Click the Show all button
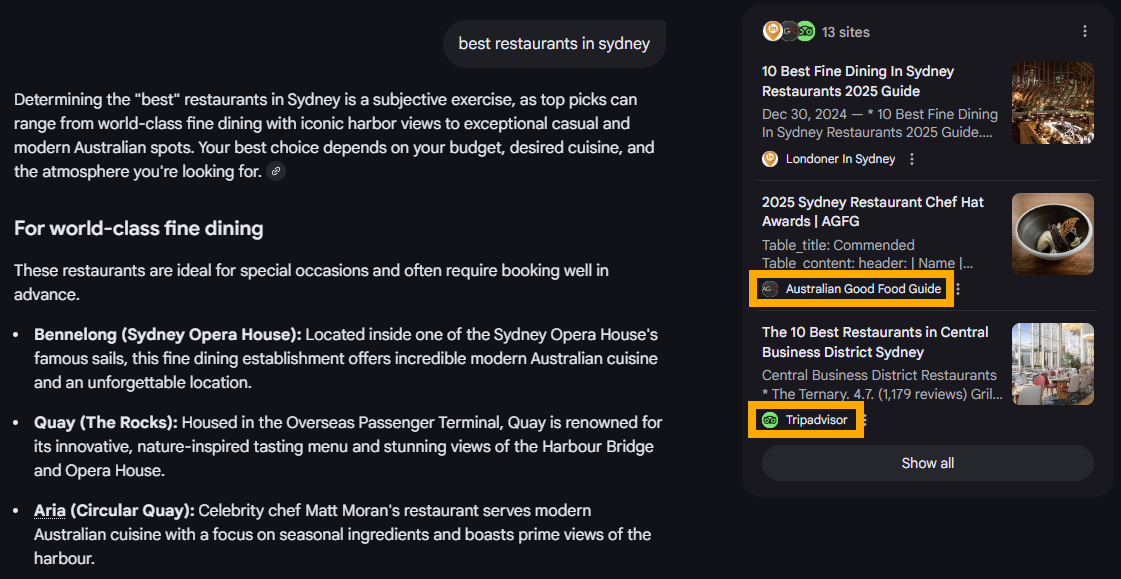 click(927, 463)
